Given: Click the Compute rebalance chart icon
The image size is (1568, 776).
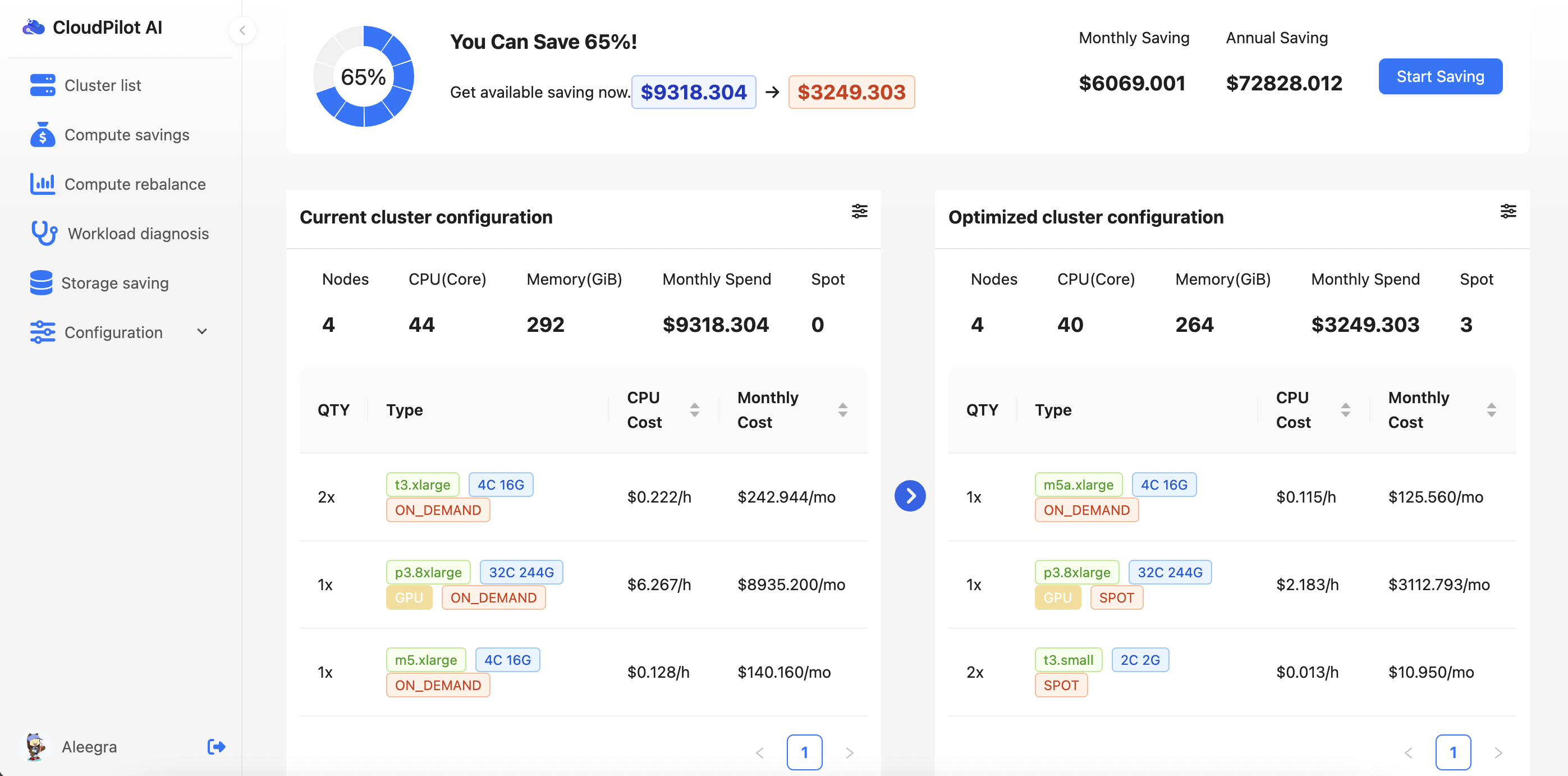Looking at the screenshot, I should point(42,184).
